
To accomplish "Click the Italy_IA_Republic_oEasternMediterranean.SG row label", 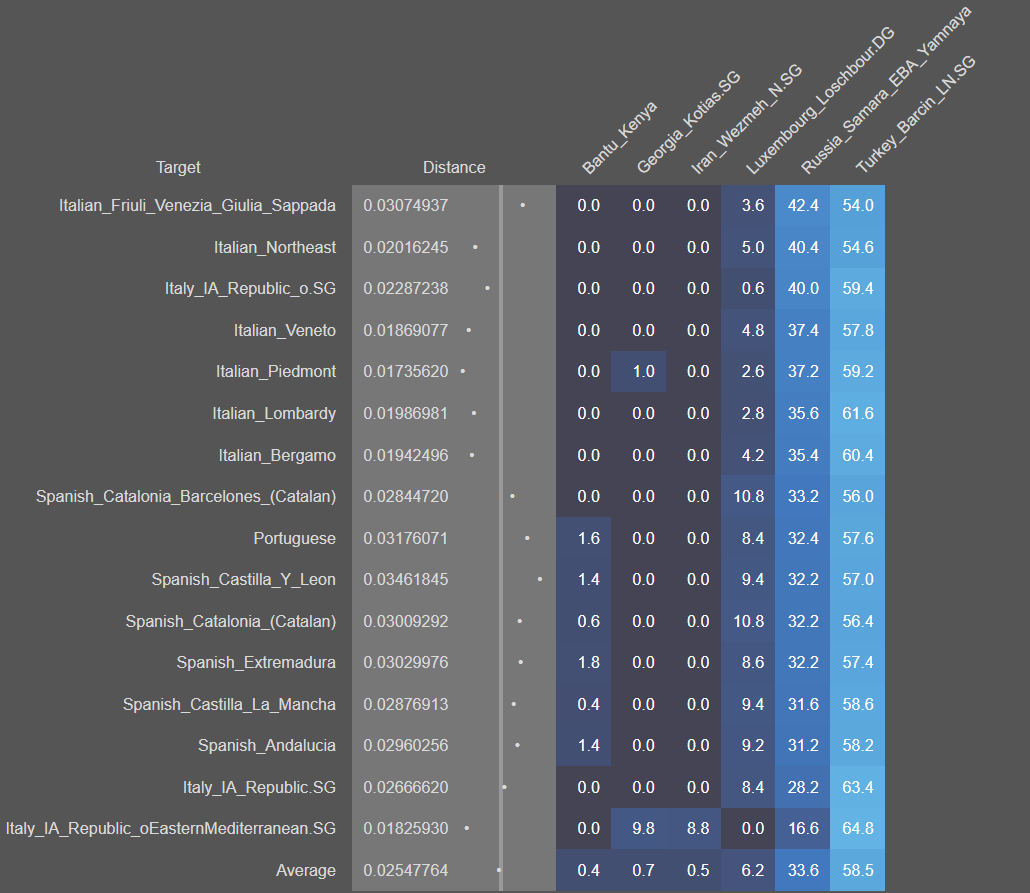I will click(171, 829).
